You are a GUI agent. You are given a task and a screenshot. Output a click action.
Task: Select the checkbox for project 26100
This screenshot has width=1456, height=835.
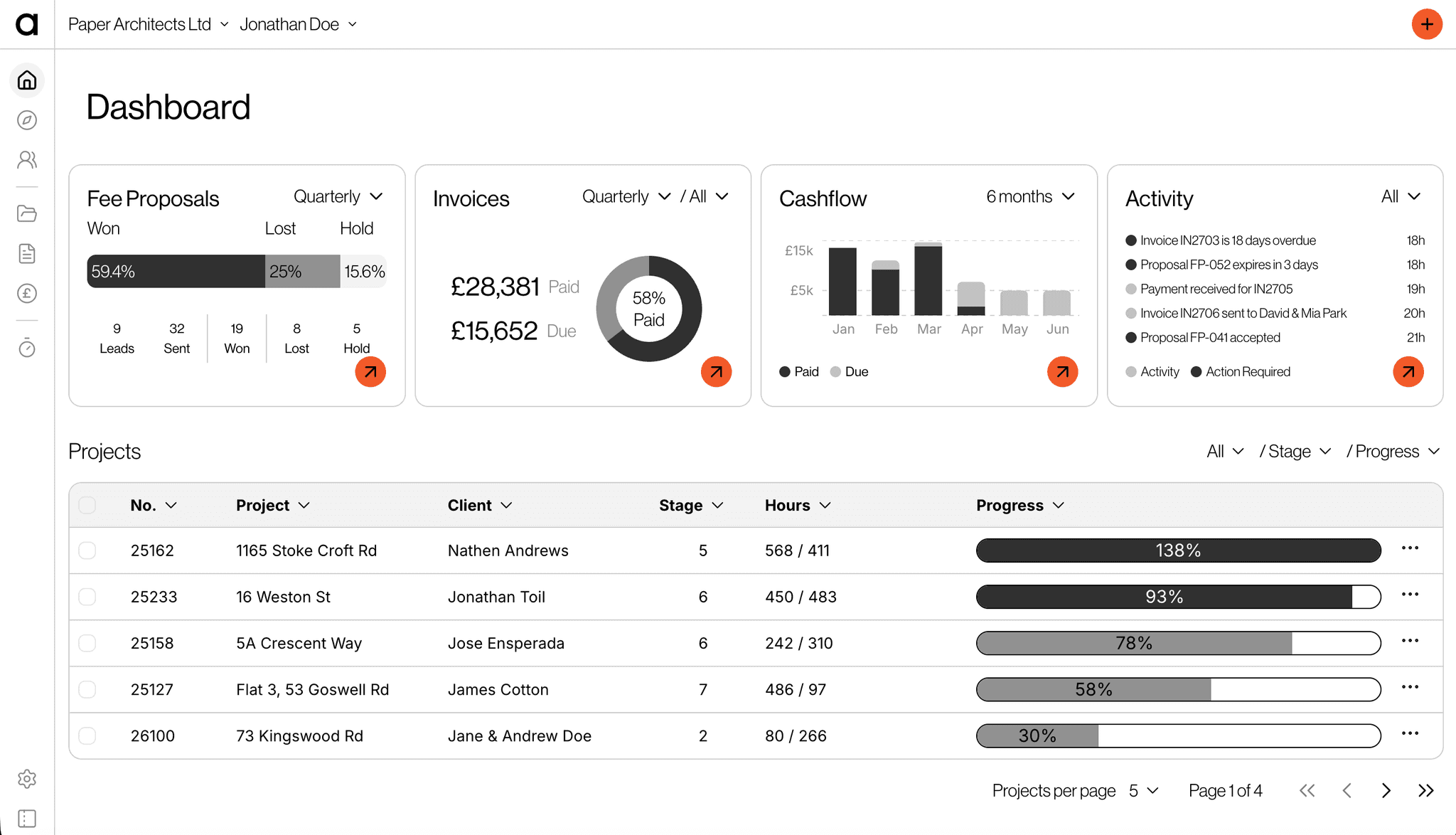pos(87,735)
